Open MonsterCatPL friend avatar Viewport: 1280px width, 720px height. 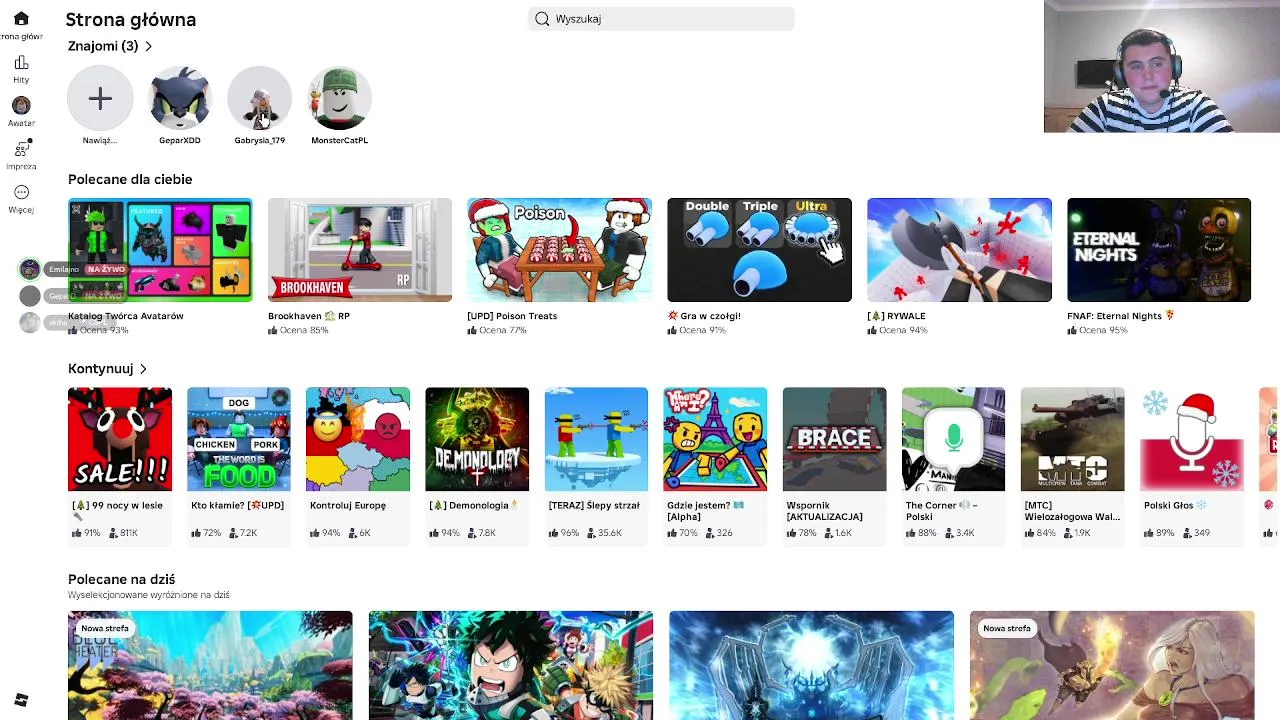click(340, 98)
